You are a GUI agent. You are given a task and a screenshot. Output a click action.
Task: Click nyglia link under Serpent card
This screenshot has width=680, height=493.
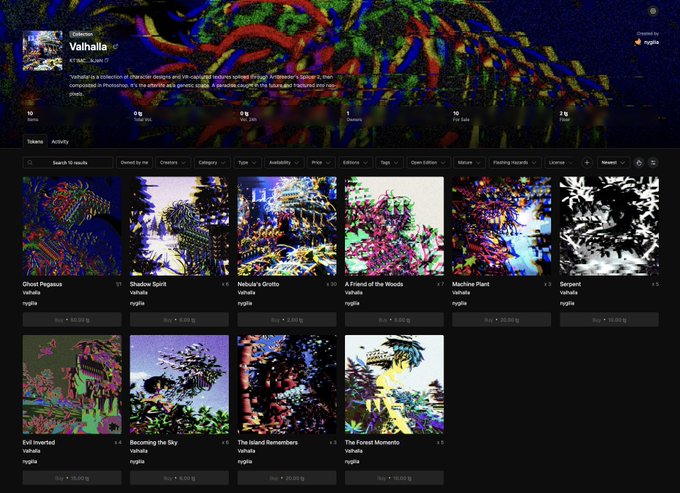(x=567, y=303)
